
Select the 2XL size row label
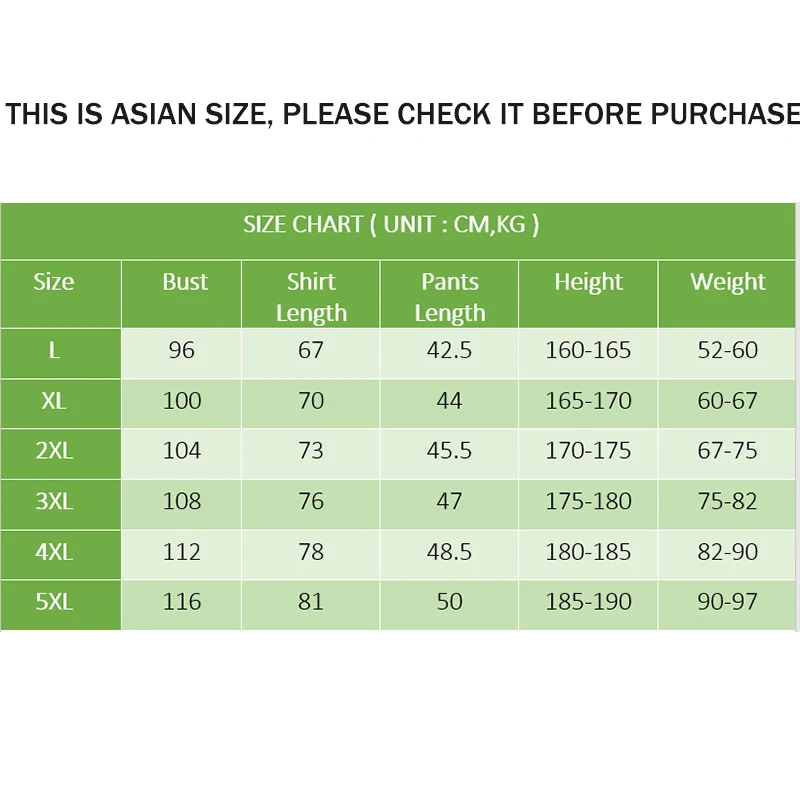(54, 451)
